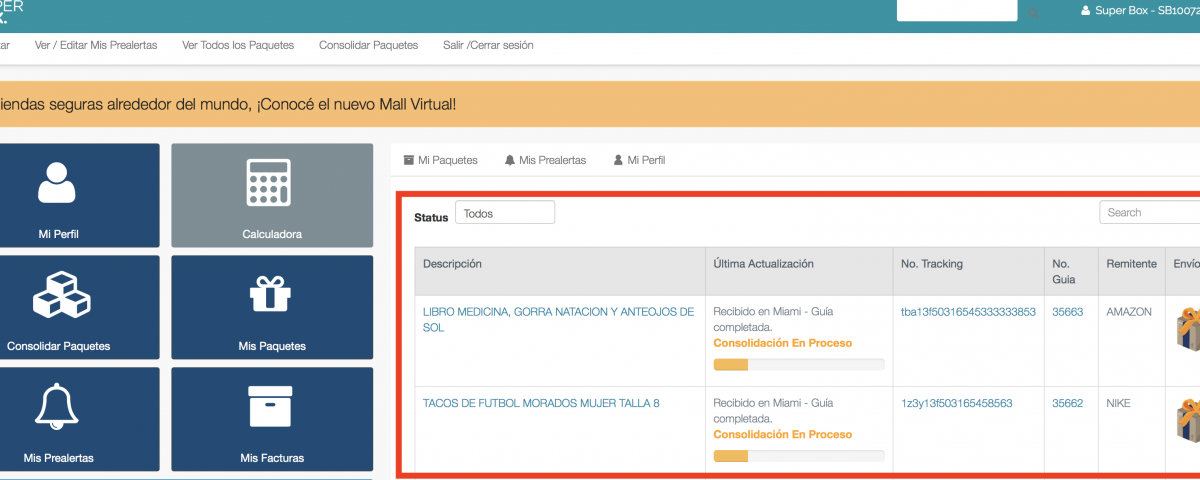
Task: Switch to the Mi Perfil tab
Action: 638,160
